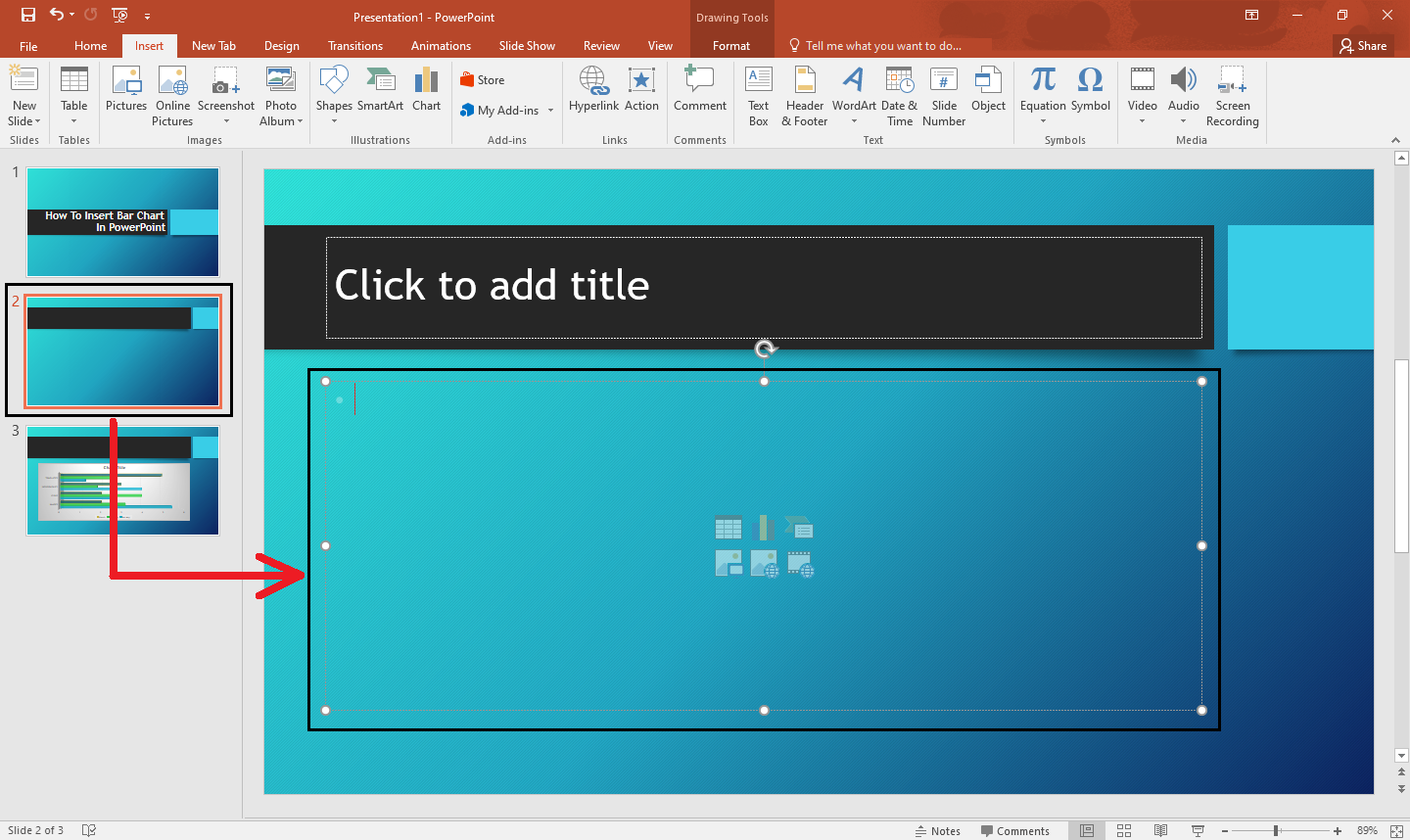The width and height of the screenshot is (1410, 840).
Task: Start a Screen Recording
Action: pyautogui.click(x=1232, y=95)
